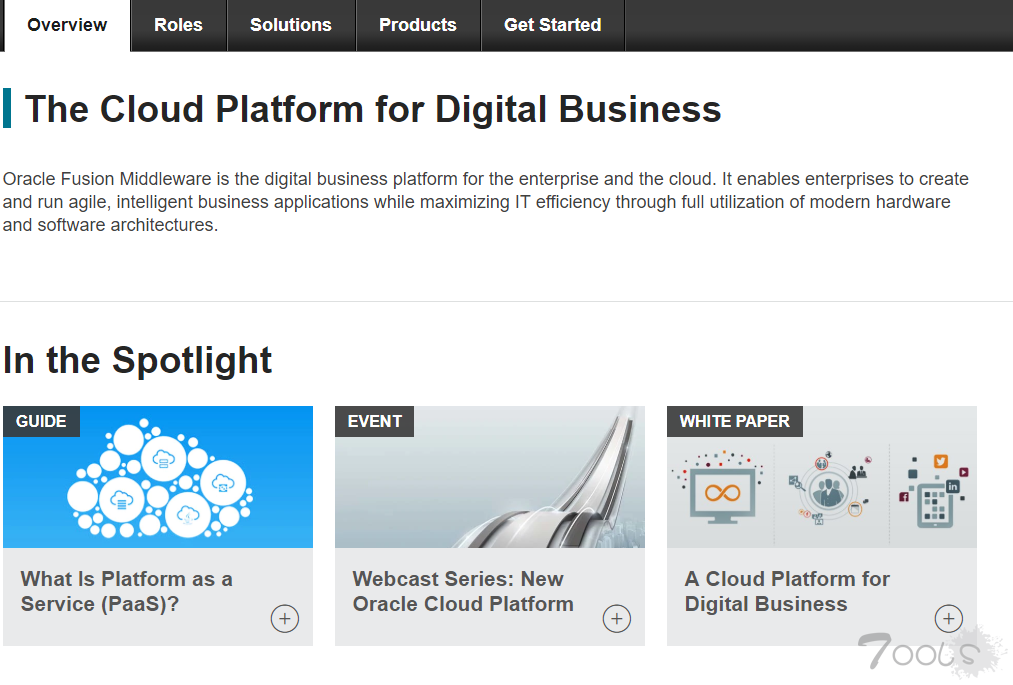Image resolution: width=1013 pixels, height=685 pixels.
Task: Open the Get Started tab
Action: pos(552,25)
